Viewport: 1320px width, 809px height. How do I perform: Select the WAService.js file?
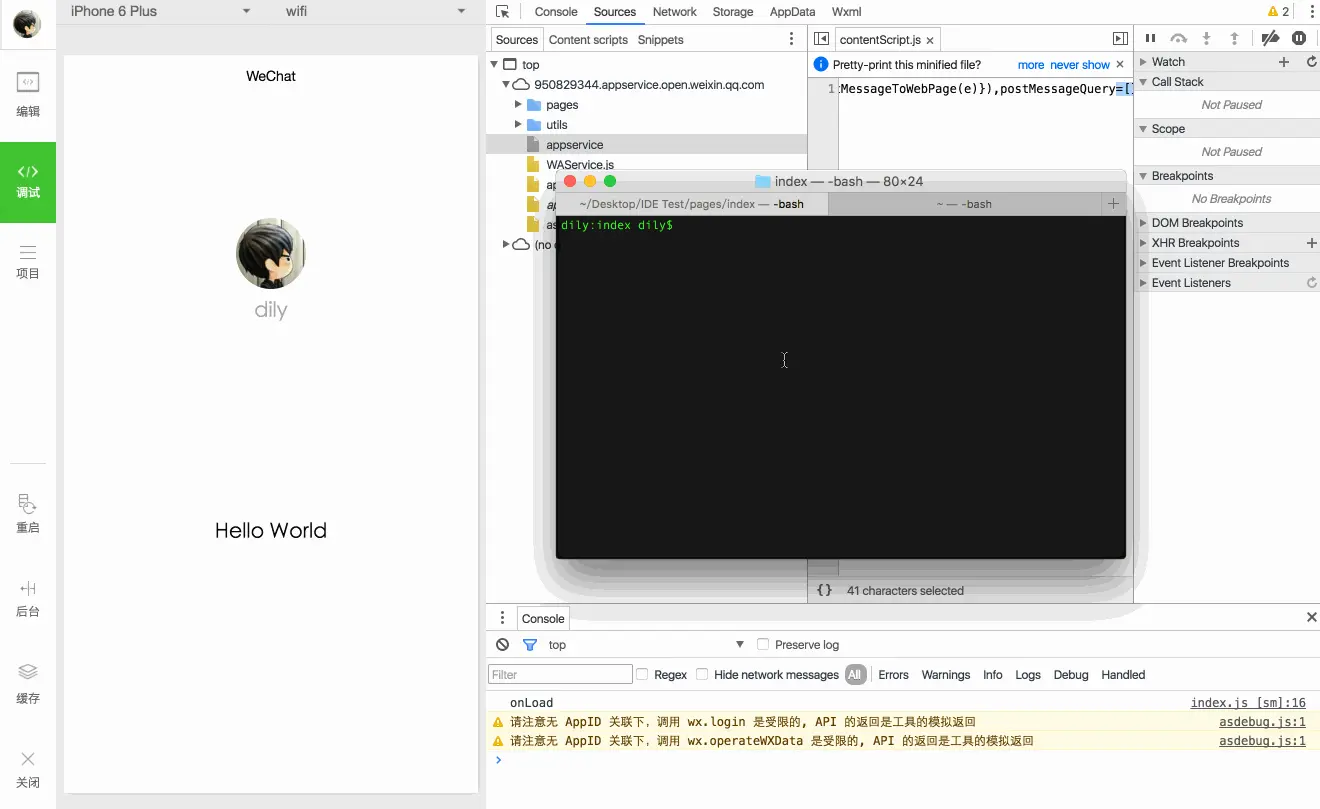(x=580, y=165)
